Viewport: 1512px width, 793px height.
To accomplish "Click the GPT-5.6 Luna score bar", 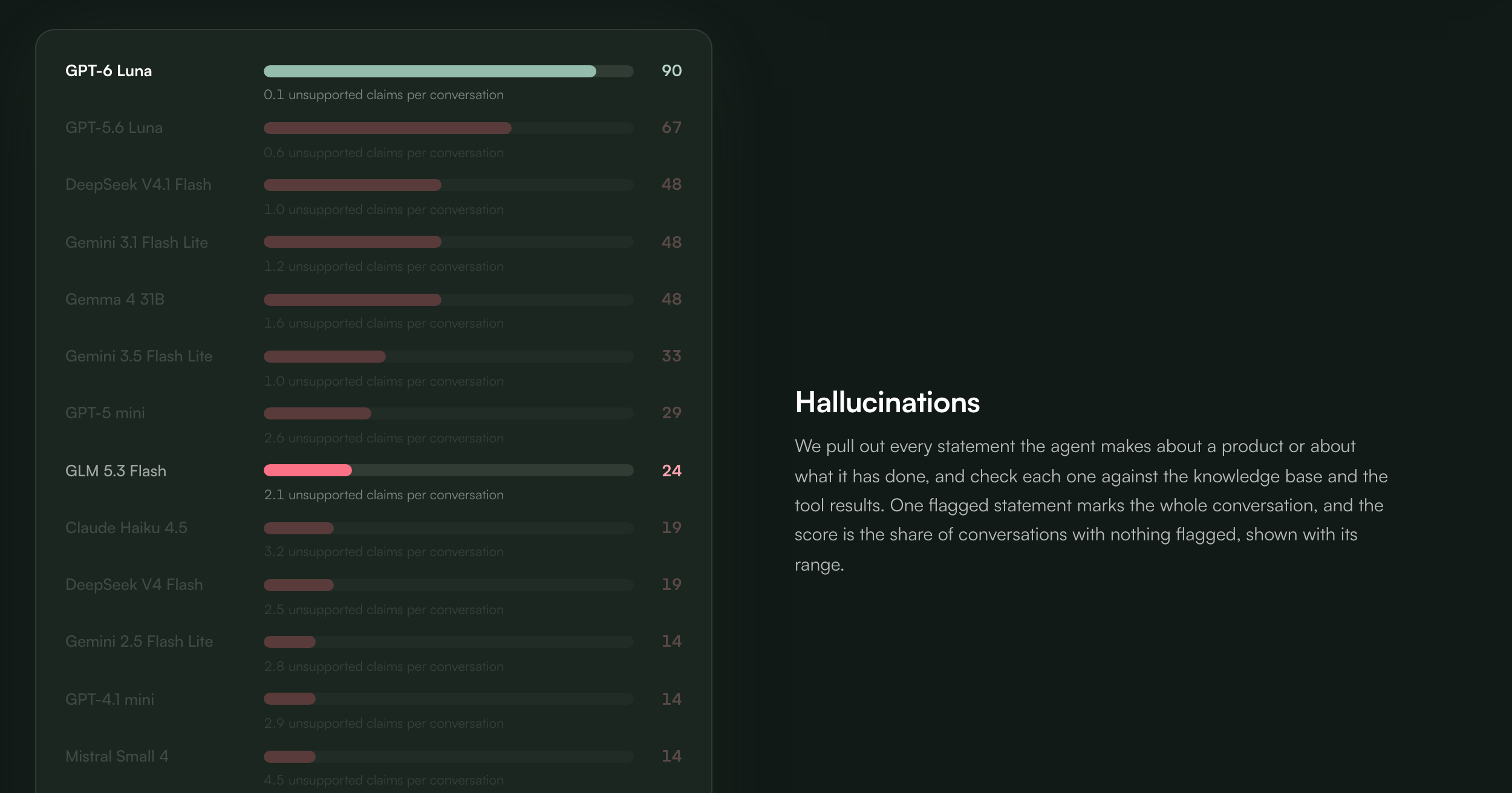I will (x=448, y=128).
